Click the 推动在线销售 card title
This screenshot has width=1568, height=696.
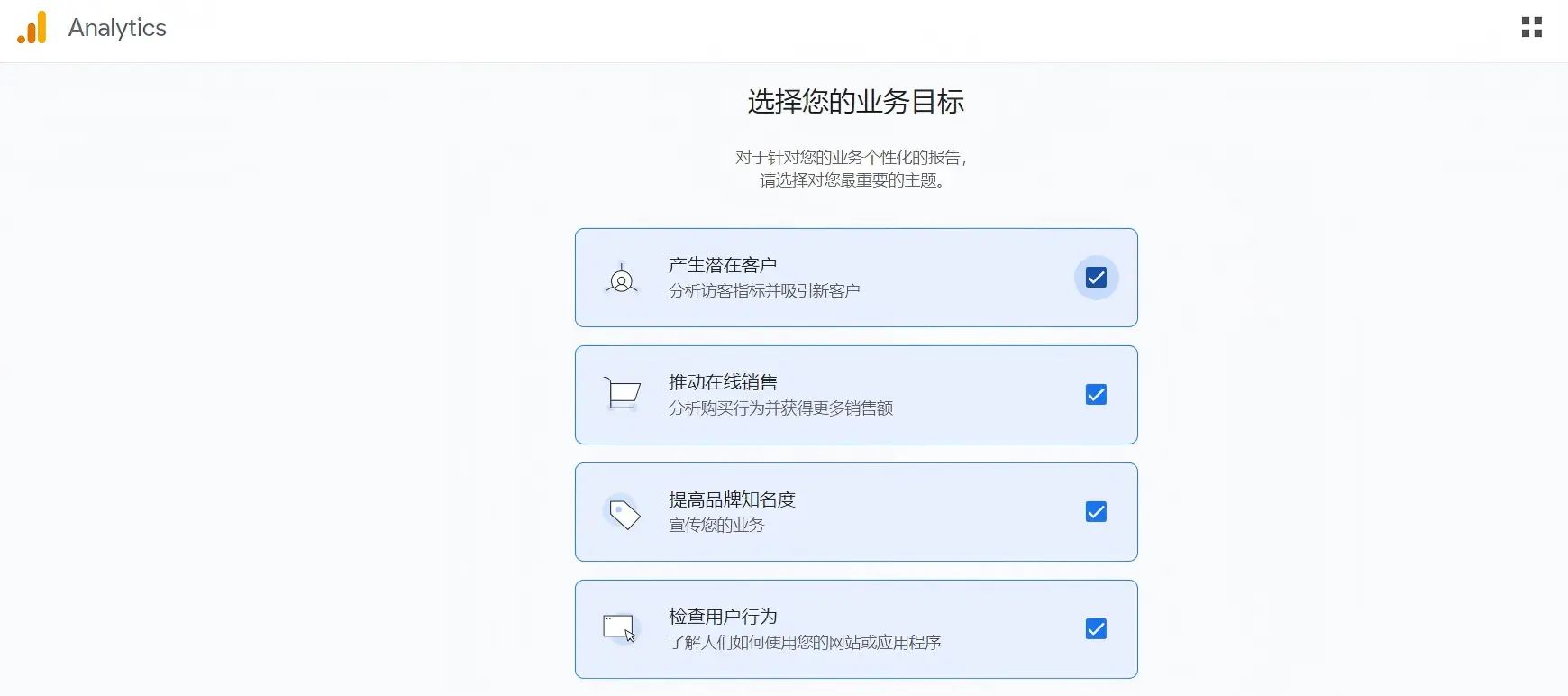(x=723, y=382)
